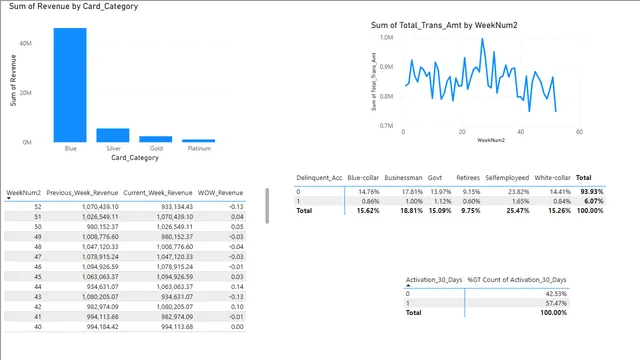Click the Sum of Total_Trans_Amt by WeekNum2 title

444,25
